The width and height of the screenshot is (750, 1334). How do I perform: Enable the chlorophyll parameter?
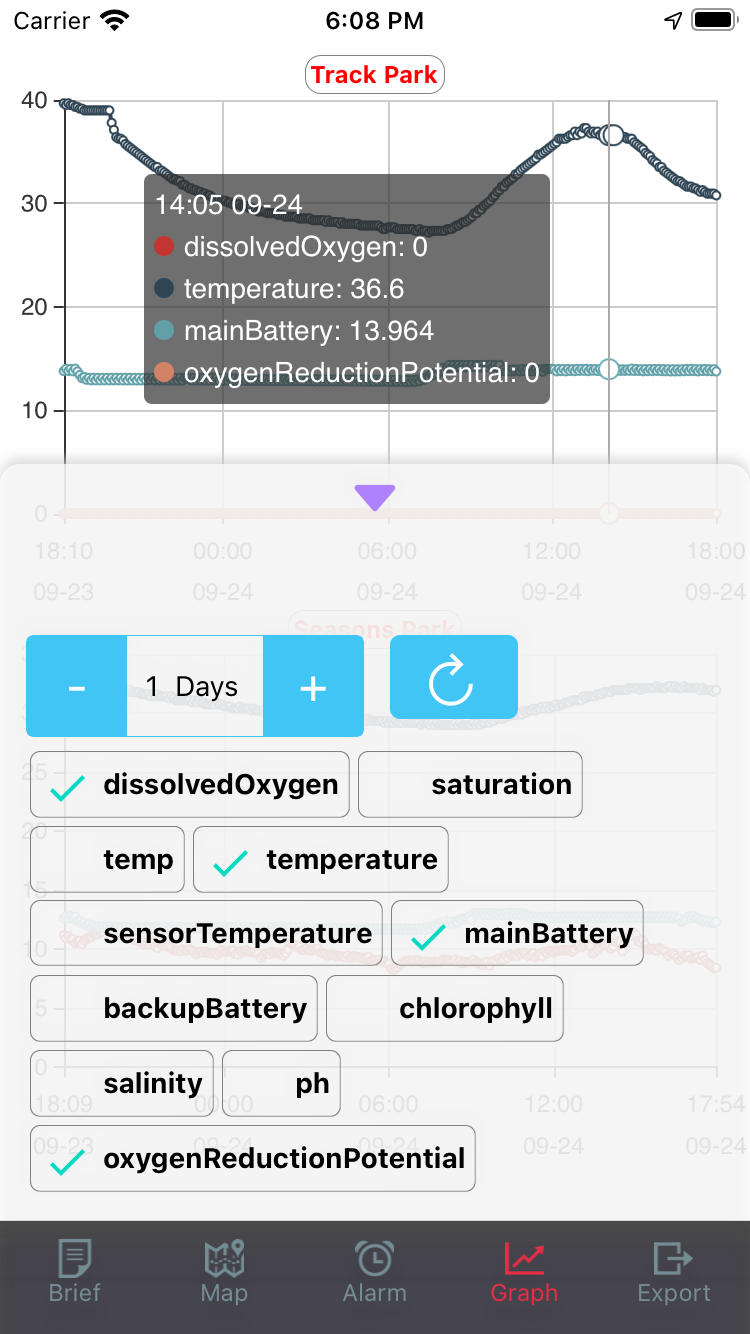[445, 1009]
